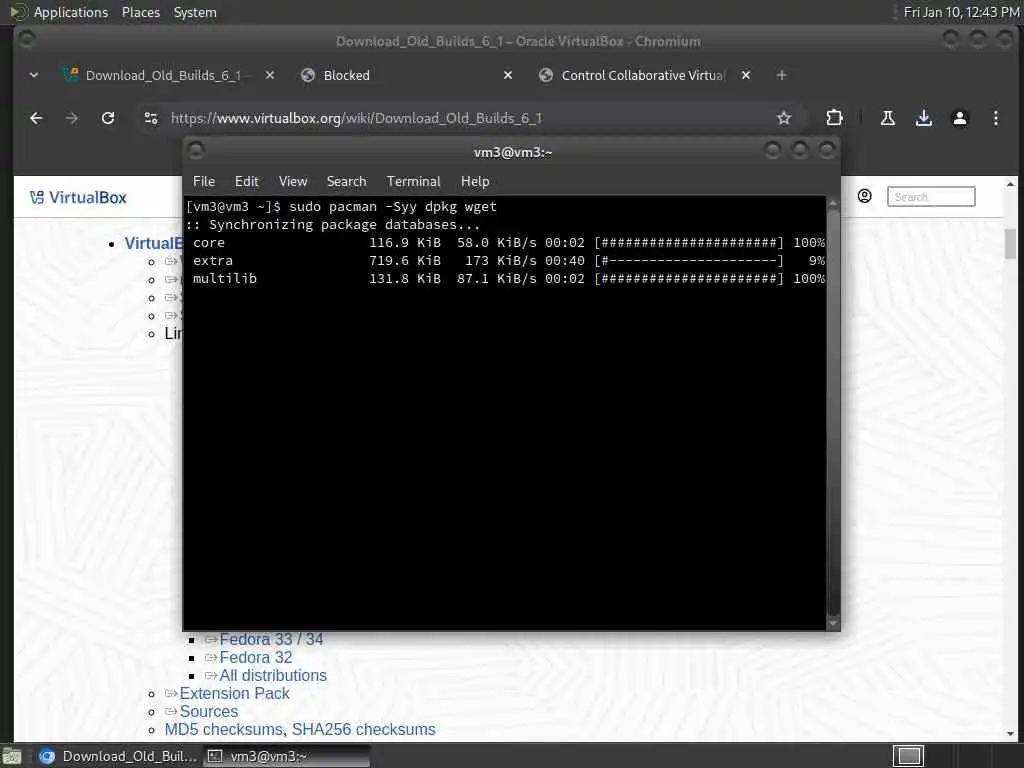This screenshot has width=1024, height=768.
Task: Bookmark this page with the star
Action: pos(784,118)
